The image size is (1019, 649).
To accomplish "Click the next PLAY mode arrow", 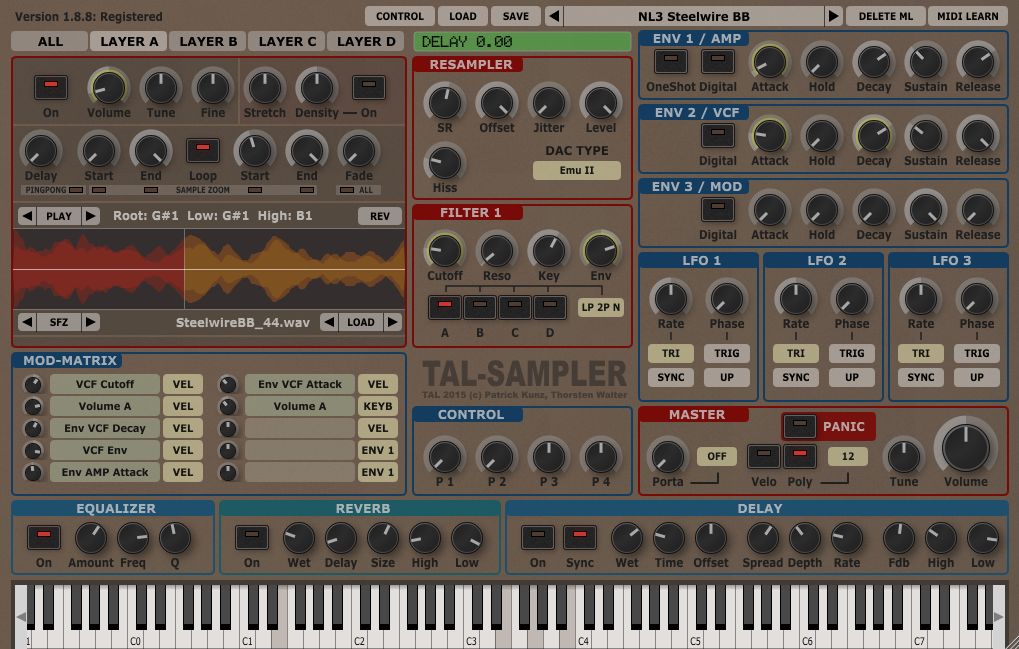I will [91, 216].
